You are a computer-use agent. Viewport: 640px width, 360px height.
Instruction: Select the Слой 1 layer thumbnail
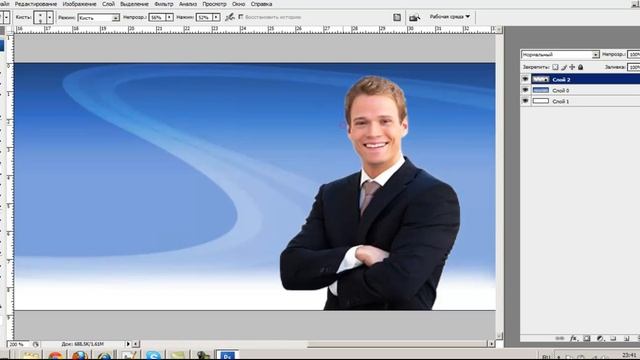point(541,101)
